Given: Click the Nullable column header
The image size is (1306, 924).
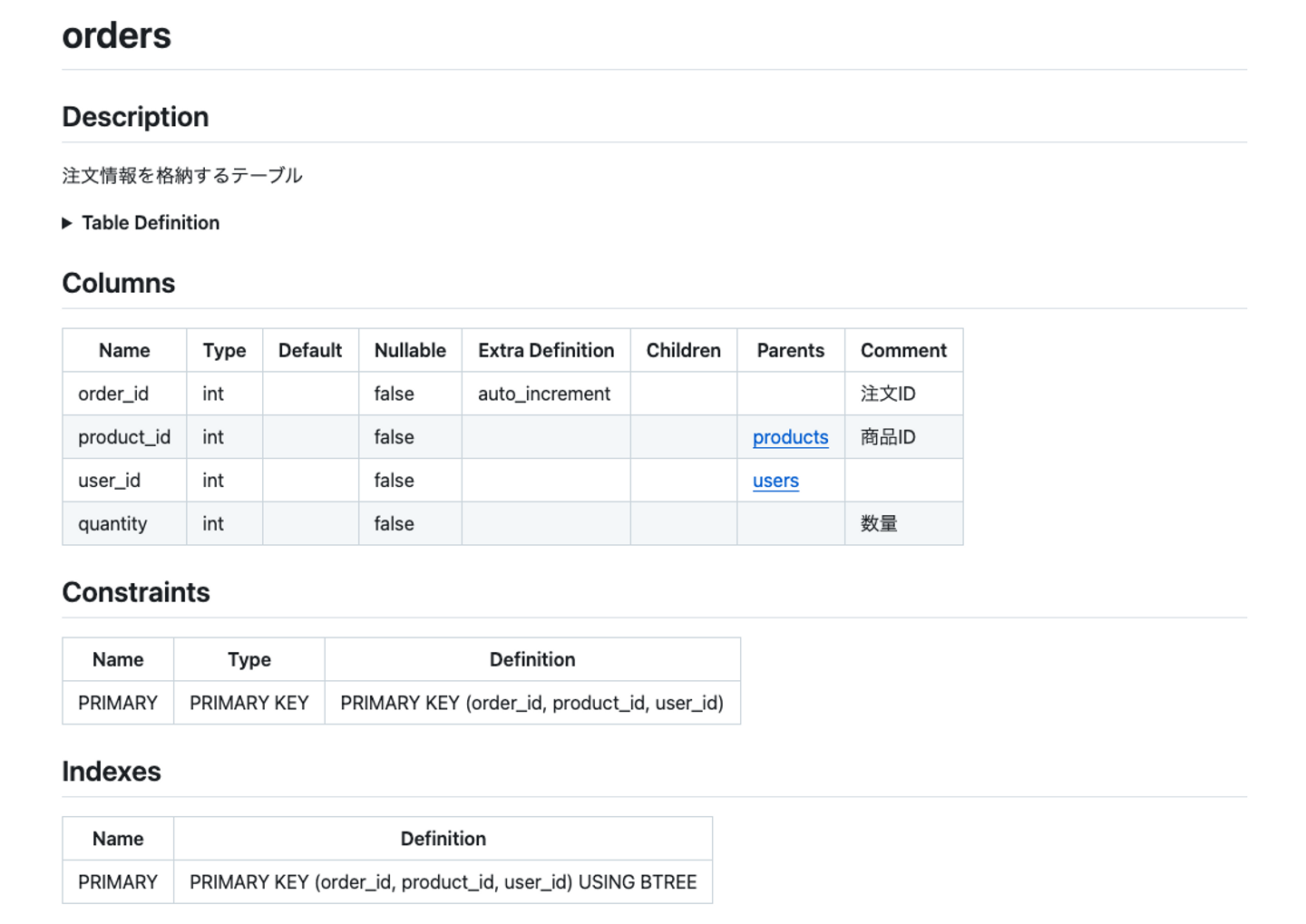Looking at the screenshot, I should (410, 351).
